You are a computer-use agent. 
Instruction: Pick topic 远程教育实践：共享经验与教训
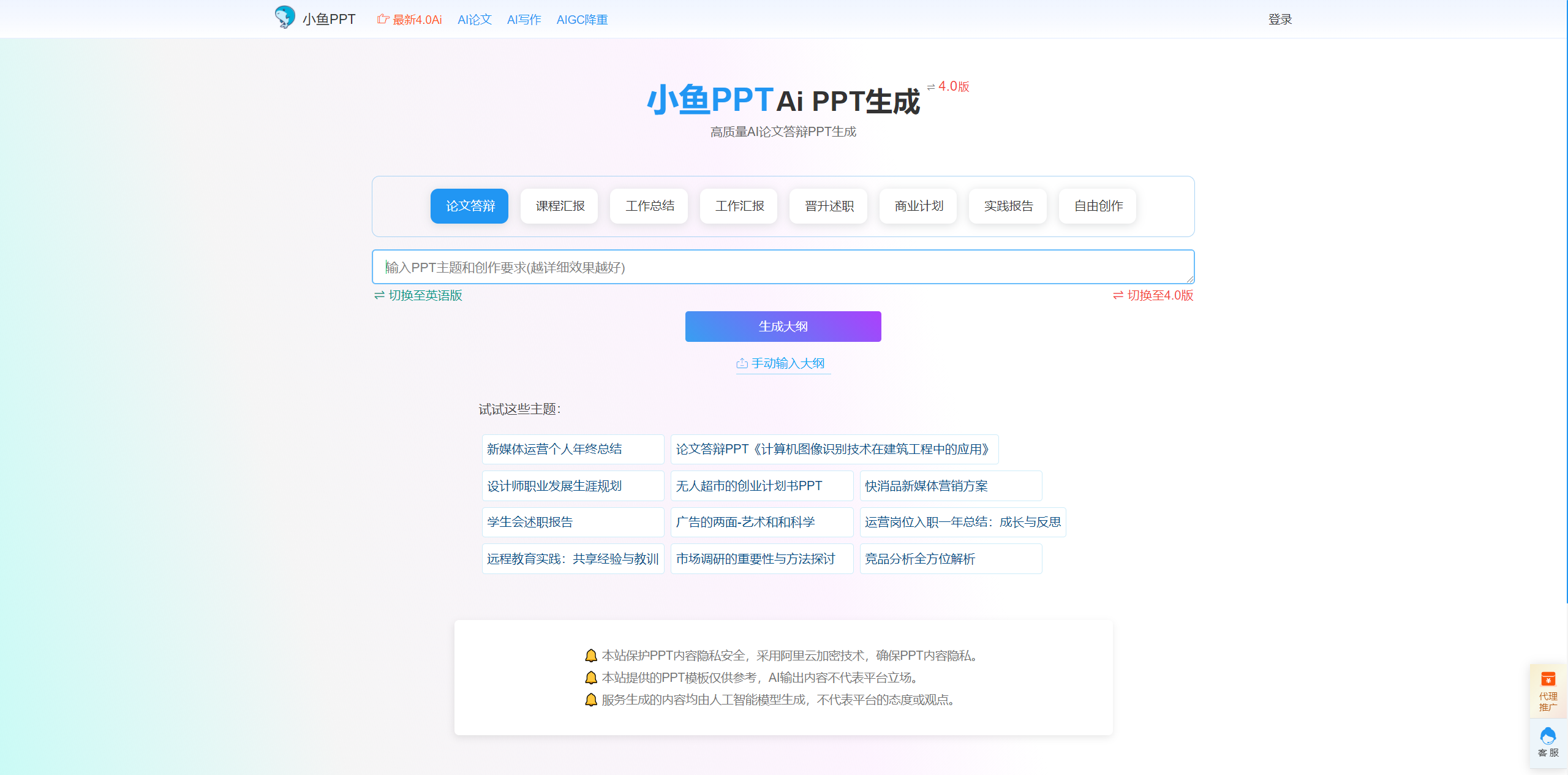pos(573,559)
